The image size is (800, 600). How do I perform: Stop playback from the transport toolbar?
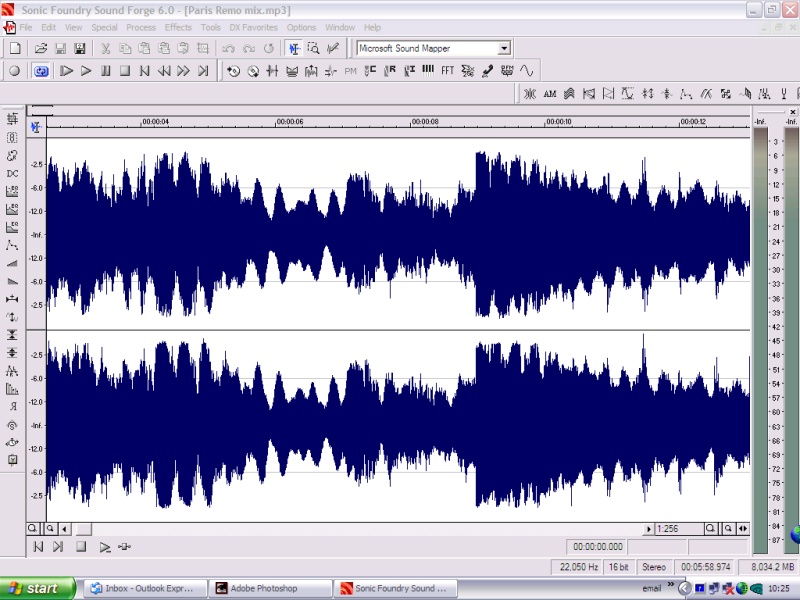125,71
